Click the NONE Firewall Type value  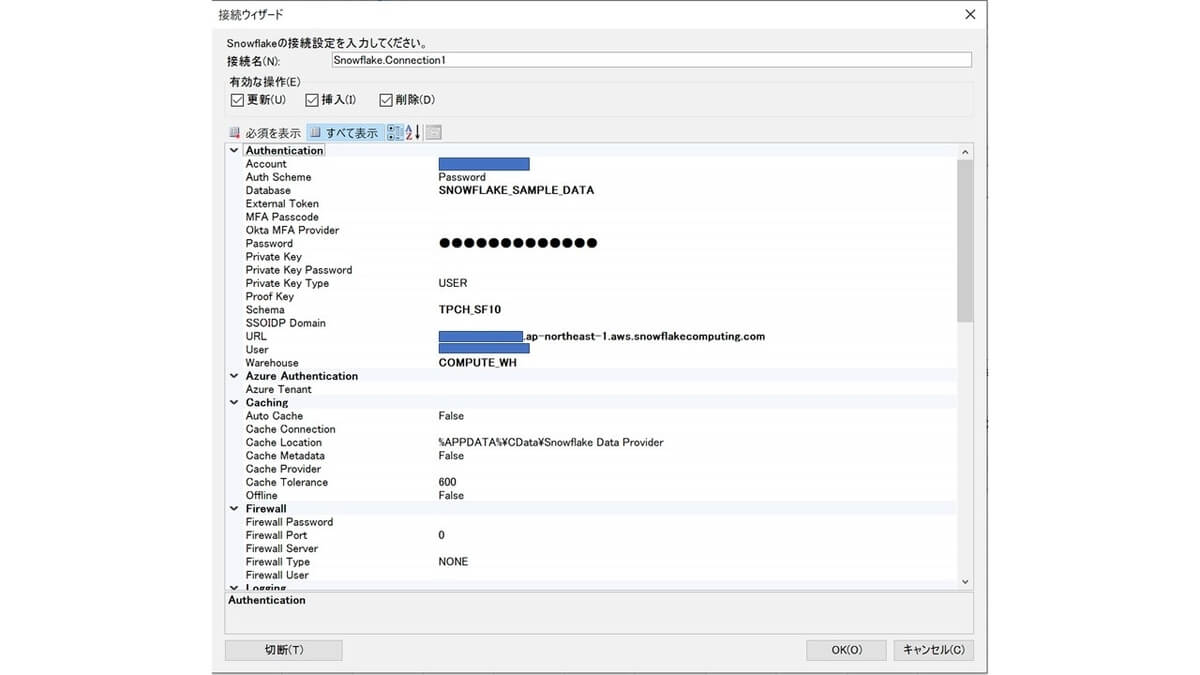click(453, 562)
